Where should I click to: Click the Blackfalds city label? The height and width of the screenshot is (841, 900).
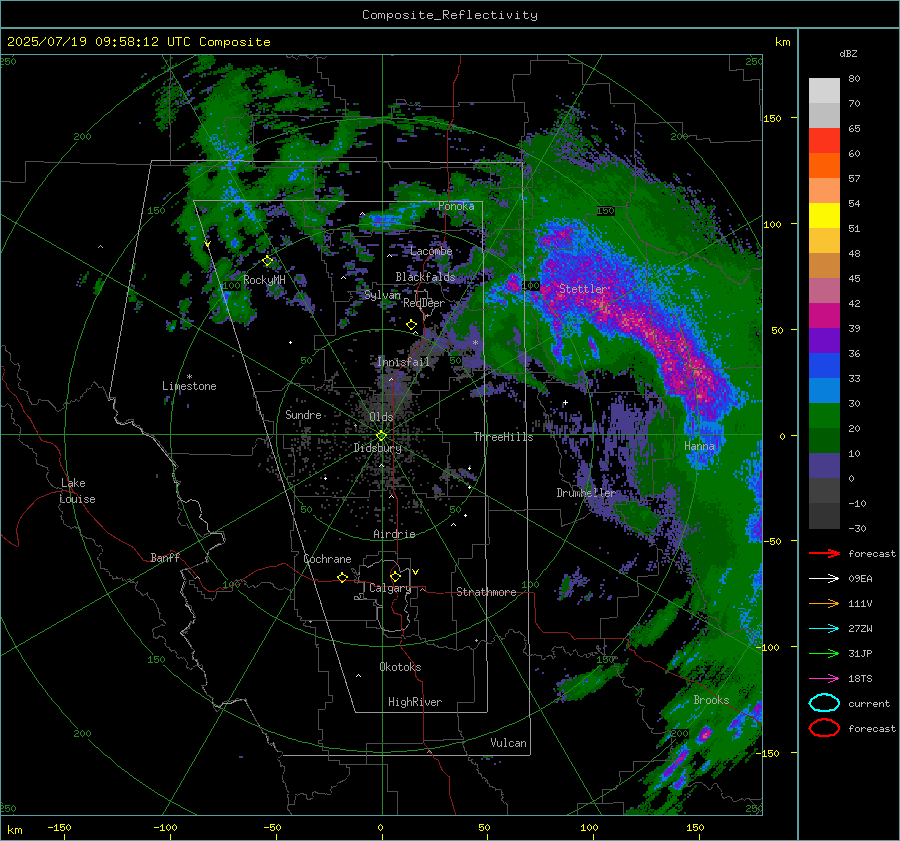[x=425, y=277]
